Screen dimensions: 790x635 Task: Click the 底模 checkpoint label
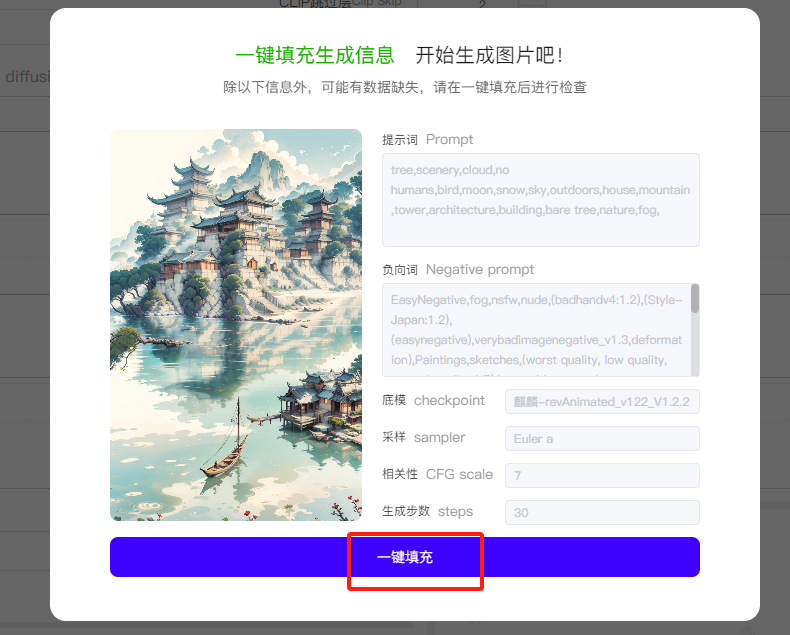[433, 401]
